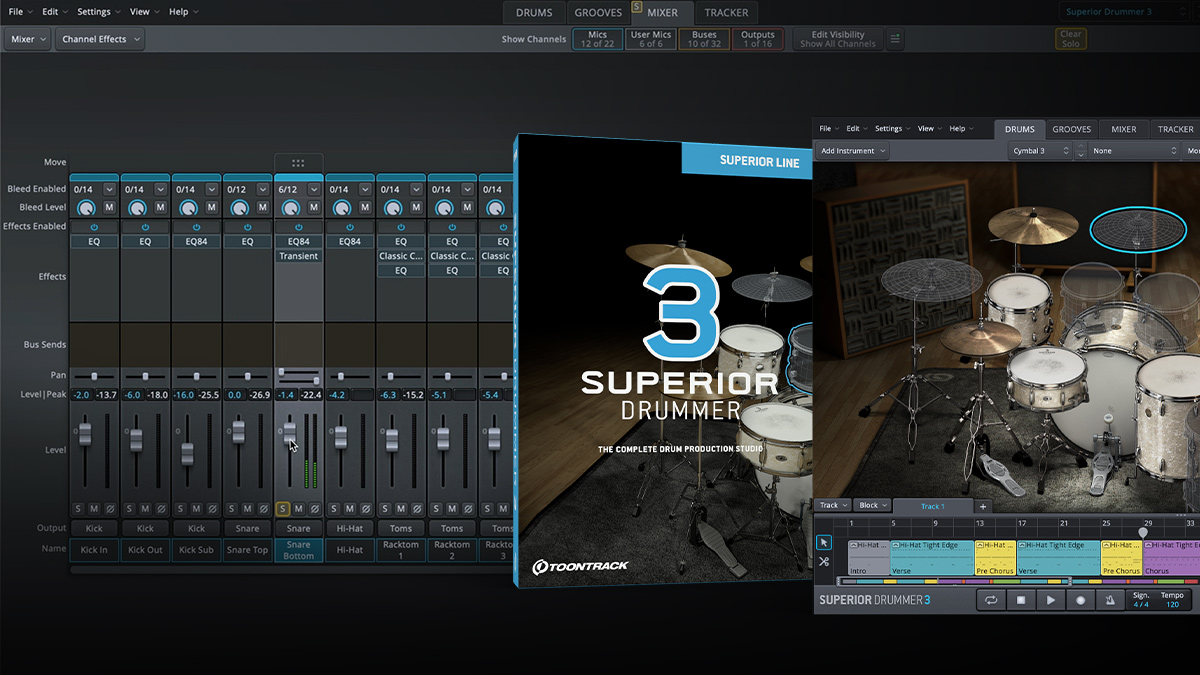Click phase invert icon on Snare Bottom channel
1200x675 pixels.
tap(314, 509)
